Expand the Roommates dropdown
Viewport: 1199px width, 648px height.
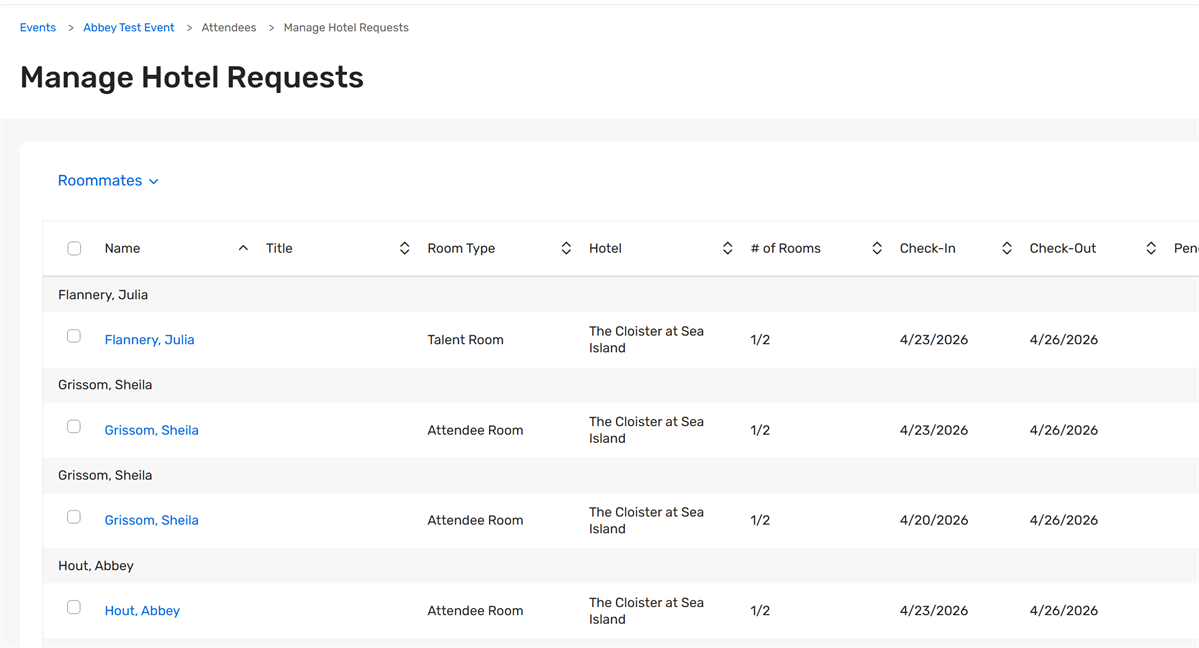108,181
